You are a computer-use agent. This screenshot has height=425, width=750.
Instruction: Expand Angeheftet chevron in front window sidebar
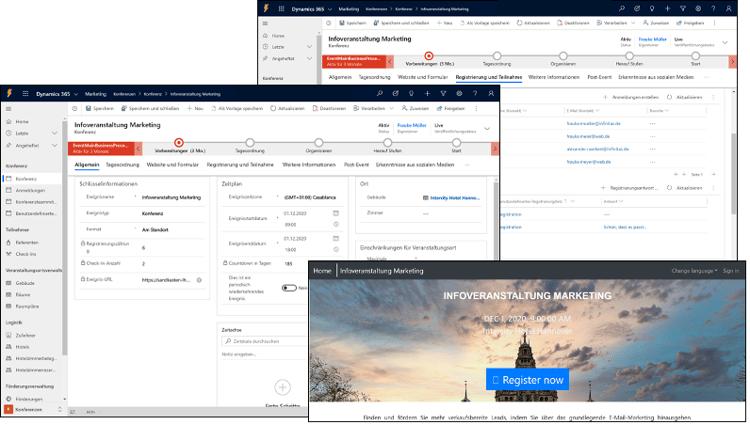55,145
